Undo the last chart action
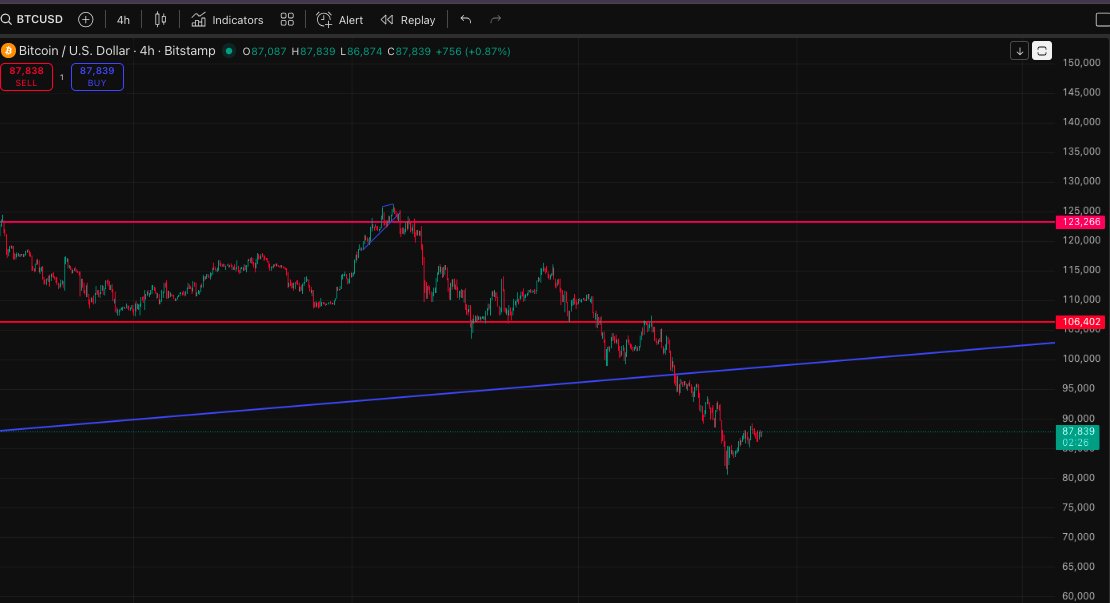 click(x=466, y=20)
